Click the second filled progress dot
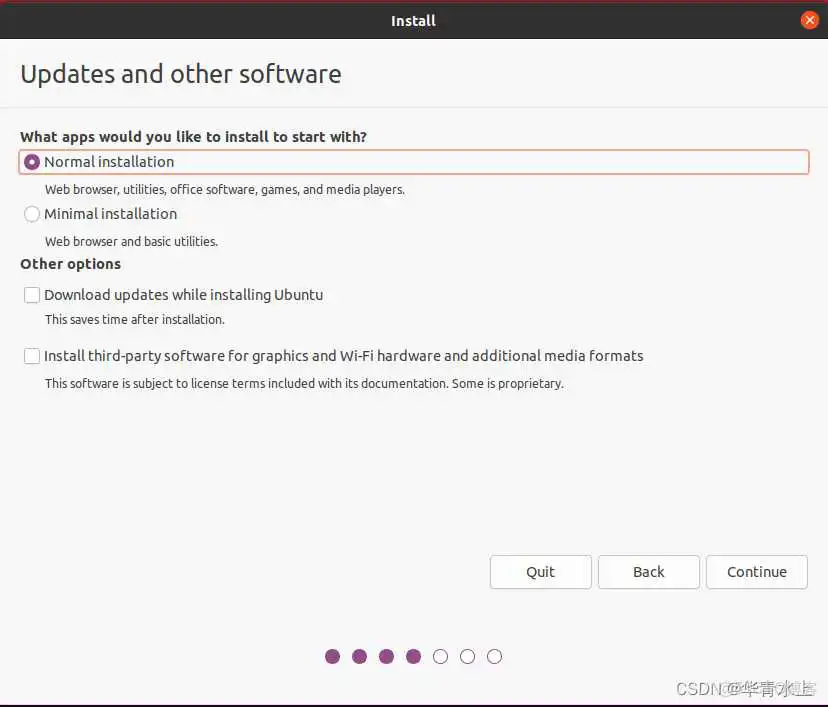828x707 pixels. 359,656
